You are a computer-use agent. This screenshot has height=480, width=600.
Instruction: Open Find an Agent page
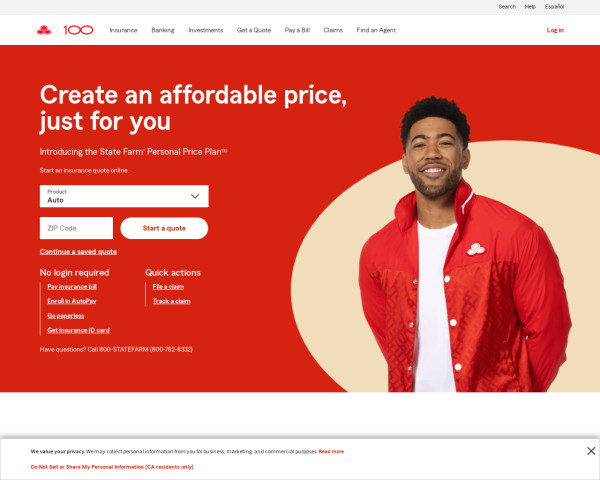[376, 30]
